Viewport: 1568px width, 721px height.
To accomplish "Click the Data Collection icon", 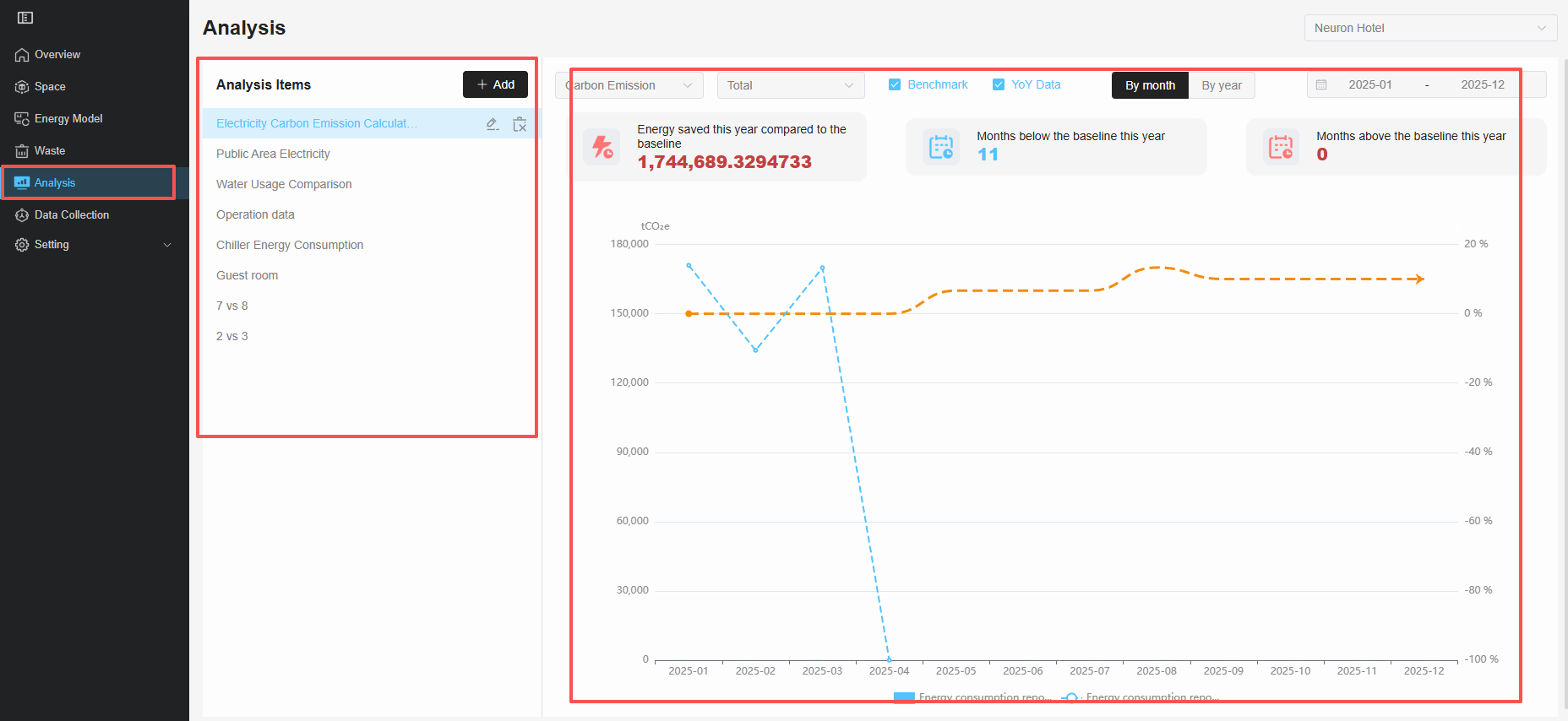I will (x=22, y=215).
